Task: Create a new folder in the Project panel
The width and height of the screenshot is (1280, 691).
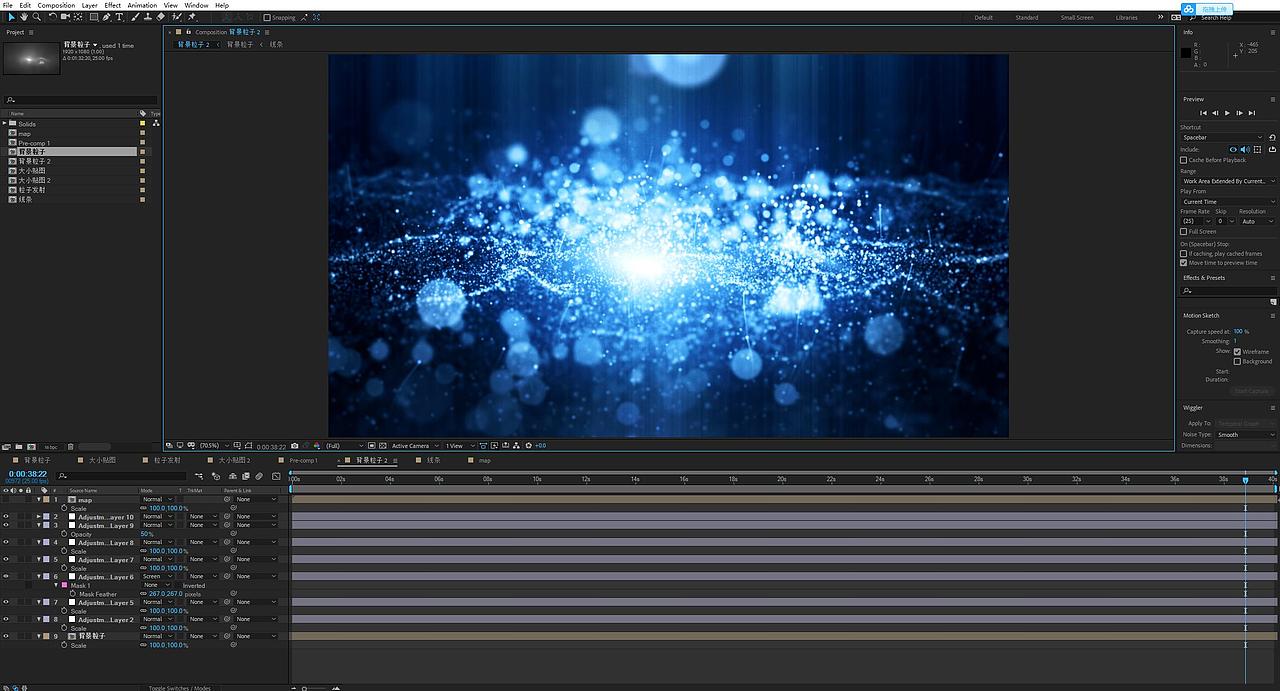Action: 19,446
